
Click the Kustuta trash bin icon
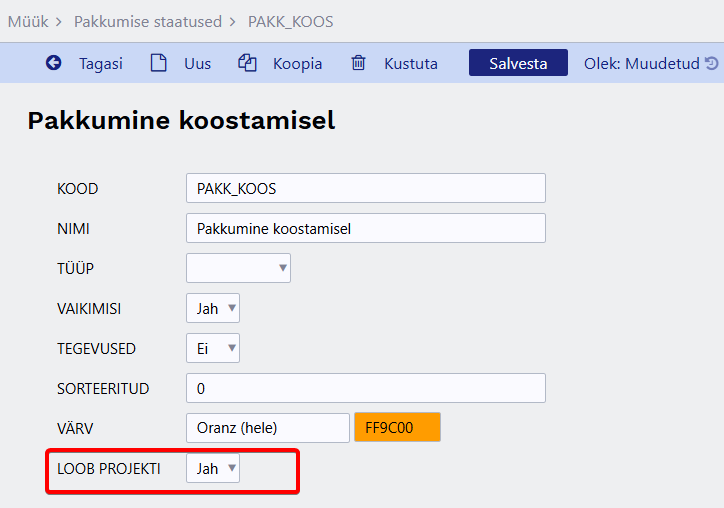(358, 63)
